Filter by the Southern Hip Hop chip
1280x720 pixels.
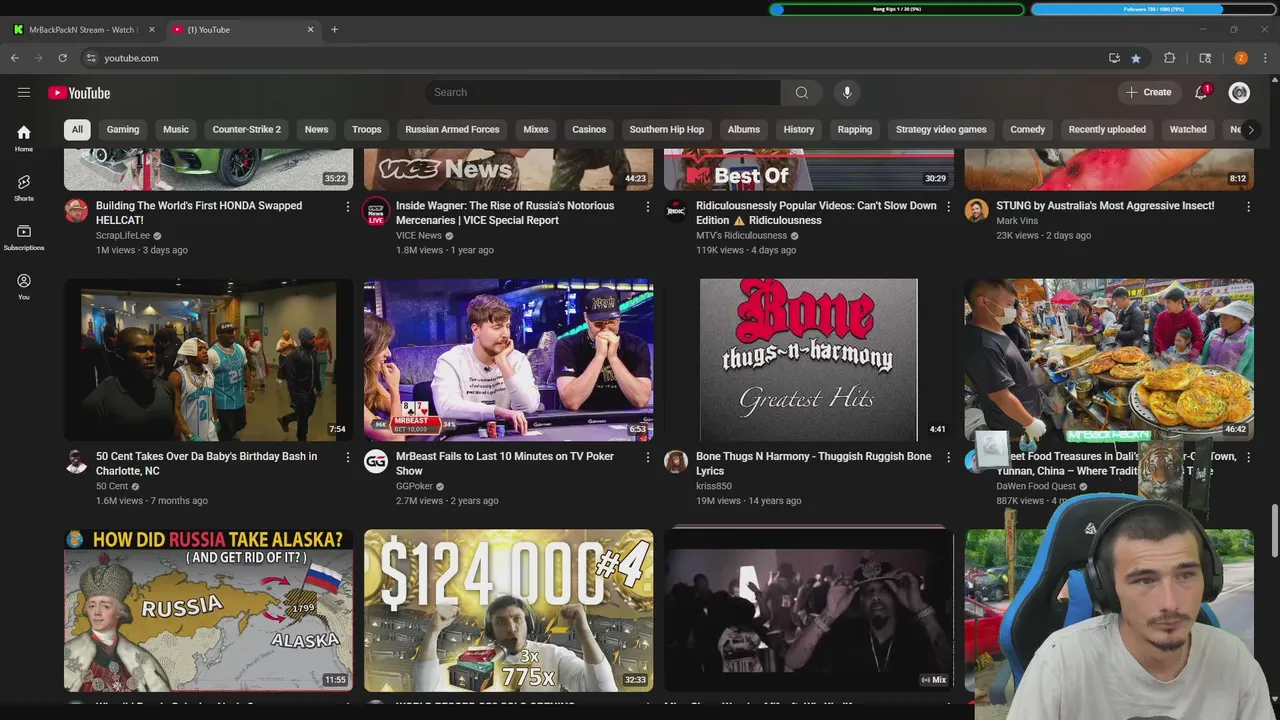667,129
